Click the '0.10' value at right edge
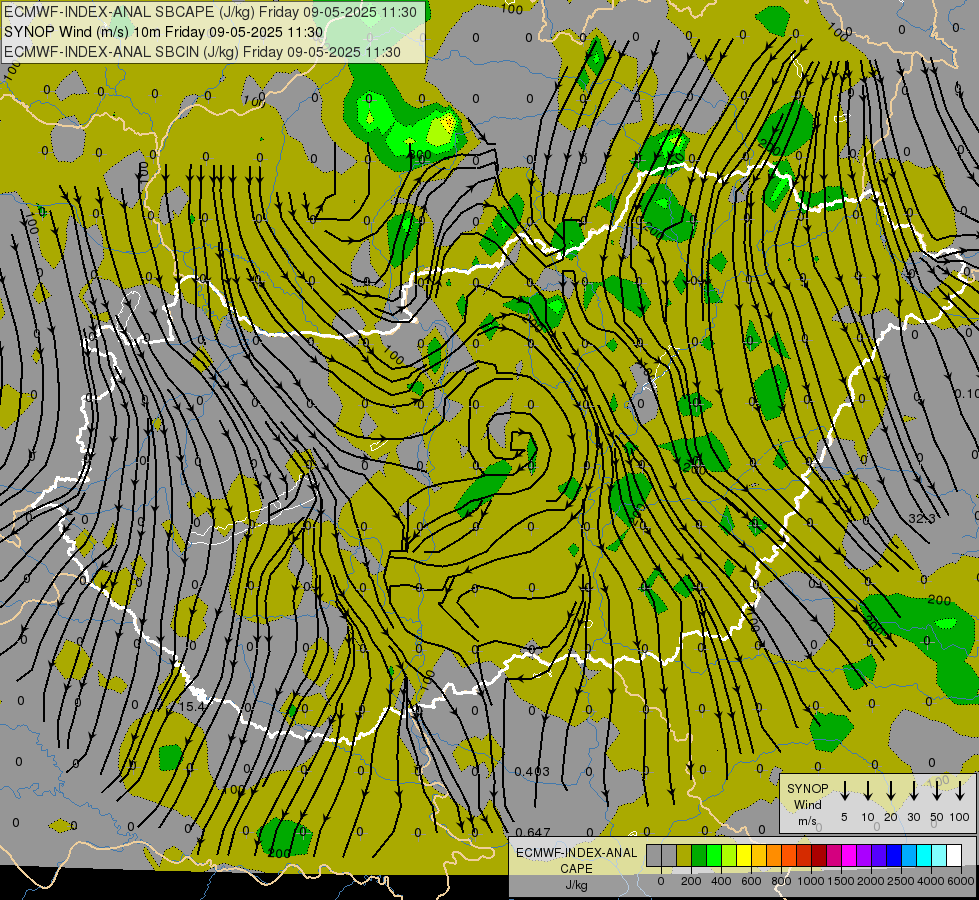The image size is (979, 900). click(966, 393)
